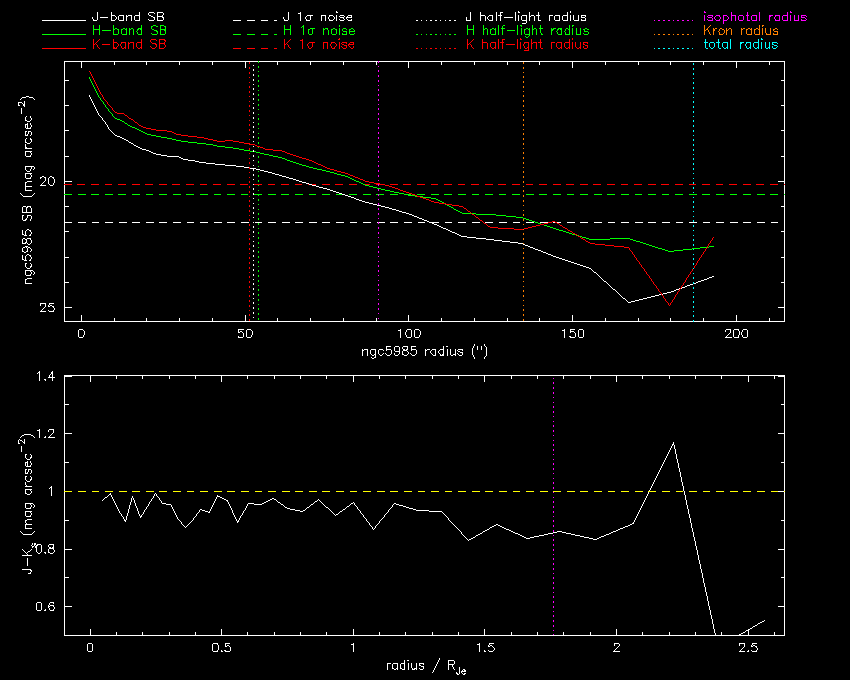Click the 200 tick label on upper plot

point(735,334)
